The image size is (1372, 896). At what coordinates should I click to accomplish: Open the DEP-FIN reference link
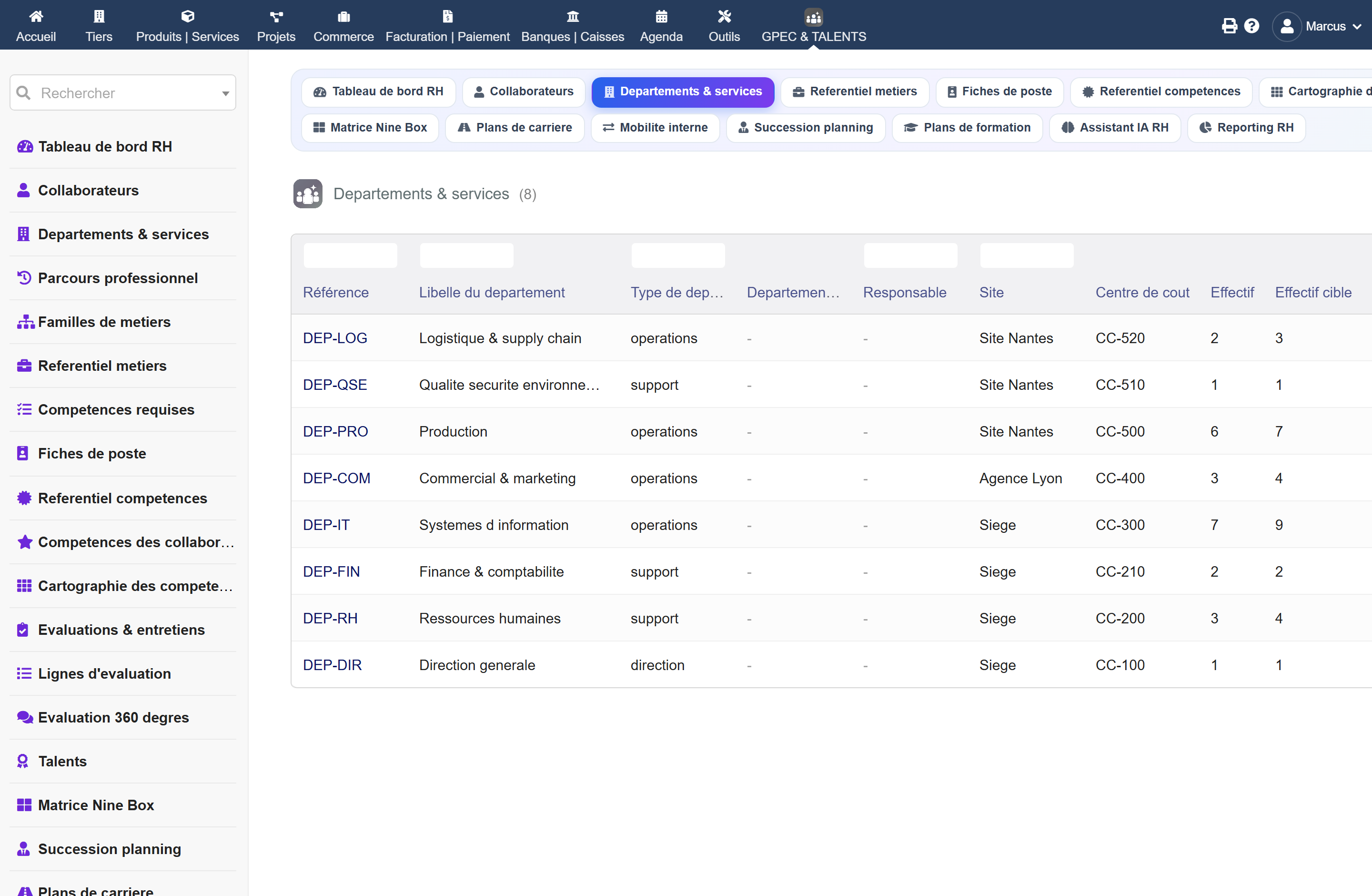(332, 571)
